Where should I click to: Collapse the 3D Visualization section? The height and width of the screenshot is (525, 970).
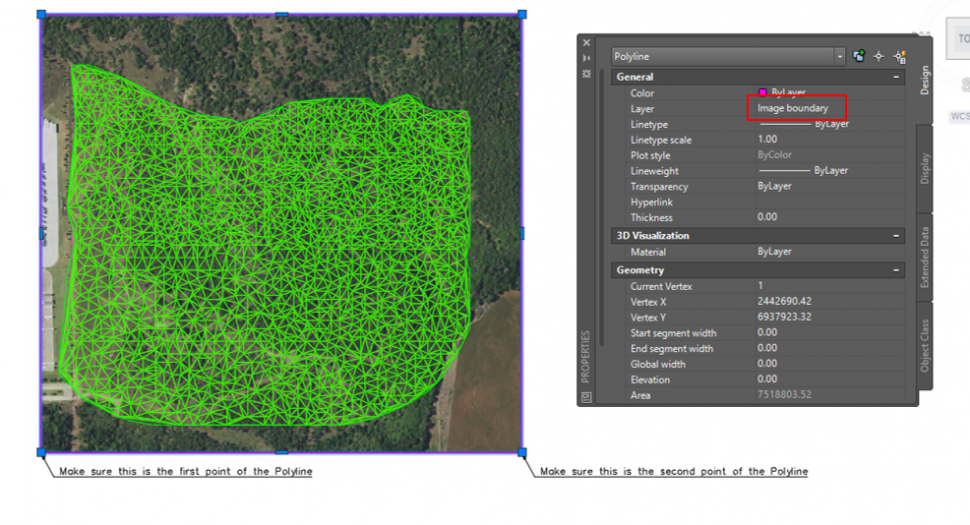click(897, 236)
